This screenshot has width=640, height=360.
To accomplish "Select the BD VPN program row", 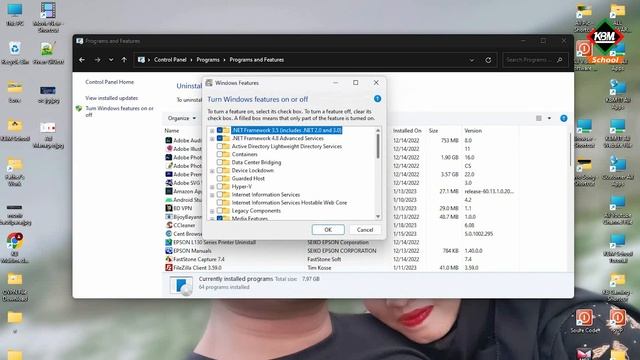I will point(182,208).
